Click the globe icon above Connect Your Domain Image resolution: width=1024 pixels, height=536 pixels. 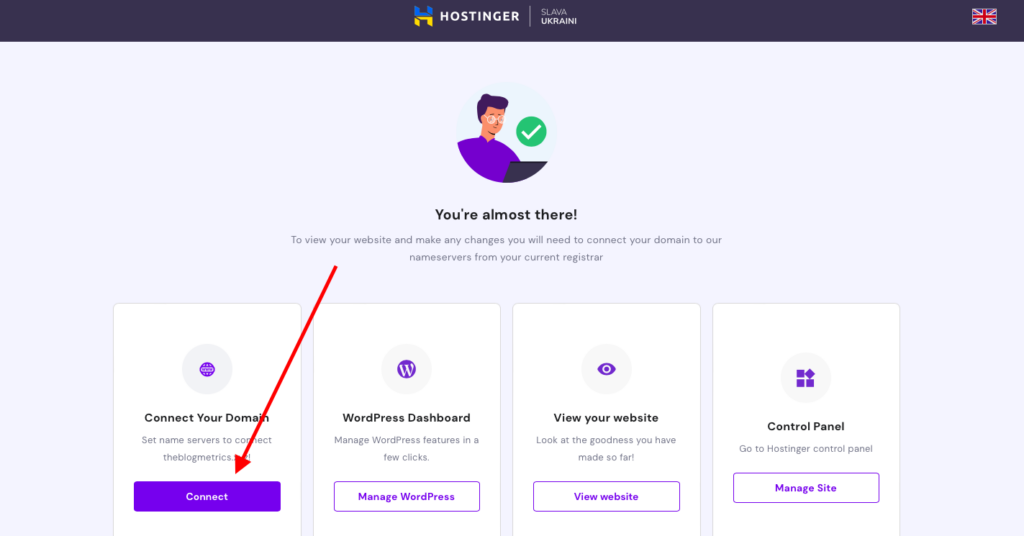tap(207, 369)
